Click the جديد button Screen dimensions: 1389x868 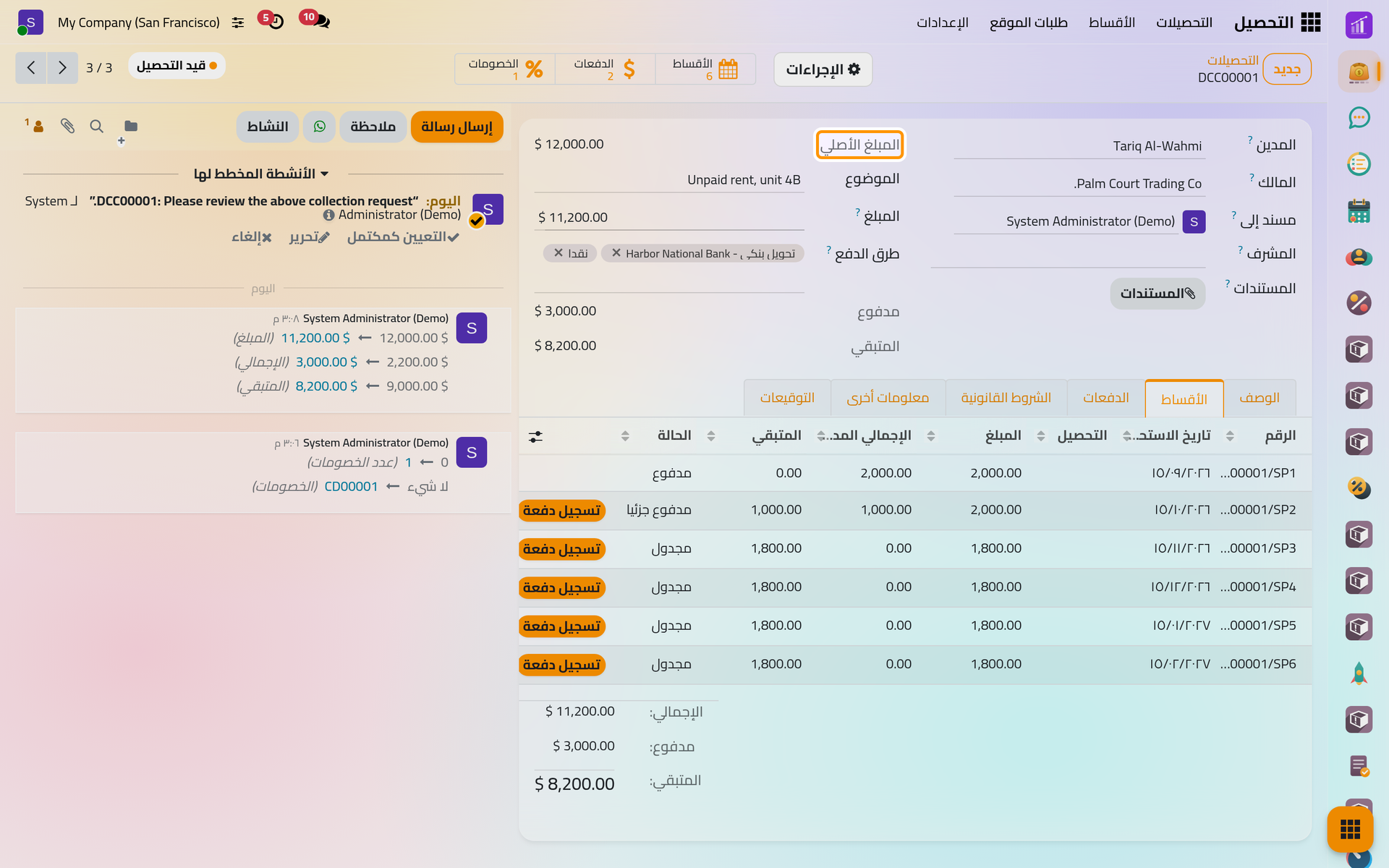(x=1286, y=69)
